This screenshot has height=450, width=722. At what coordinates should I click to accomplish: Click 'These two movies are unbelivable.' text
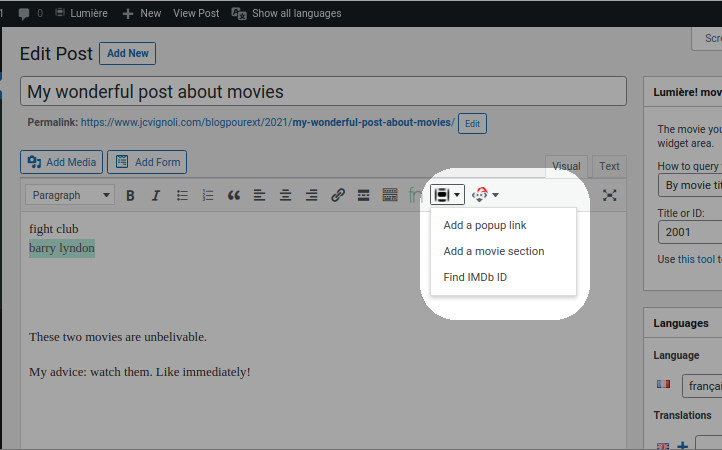118,337
